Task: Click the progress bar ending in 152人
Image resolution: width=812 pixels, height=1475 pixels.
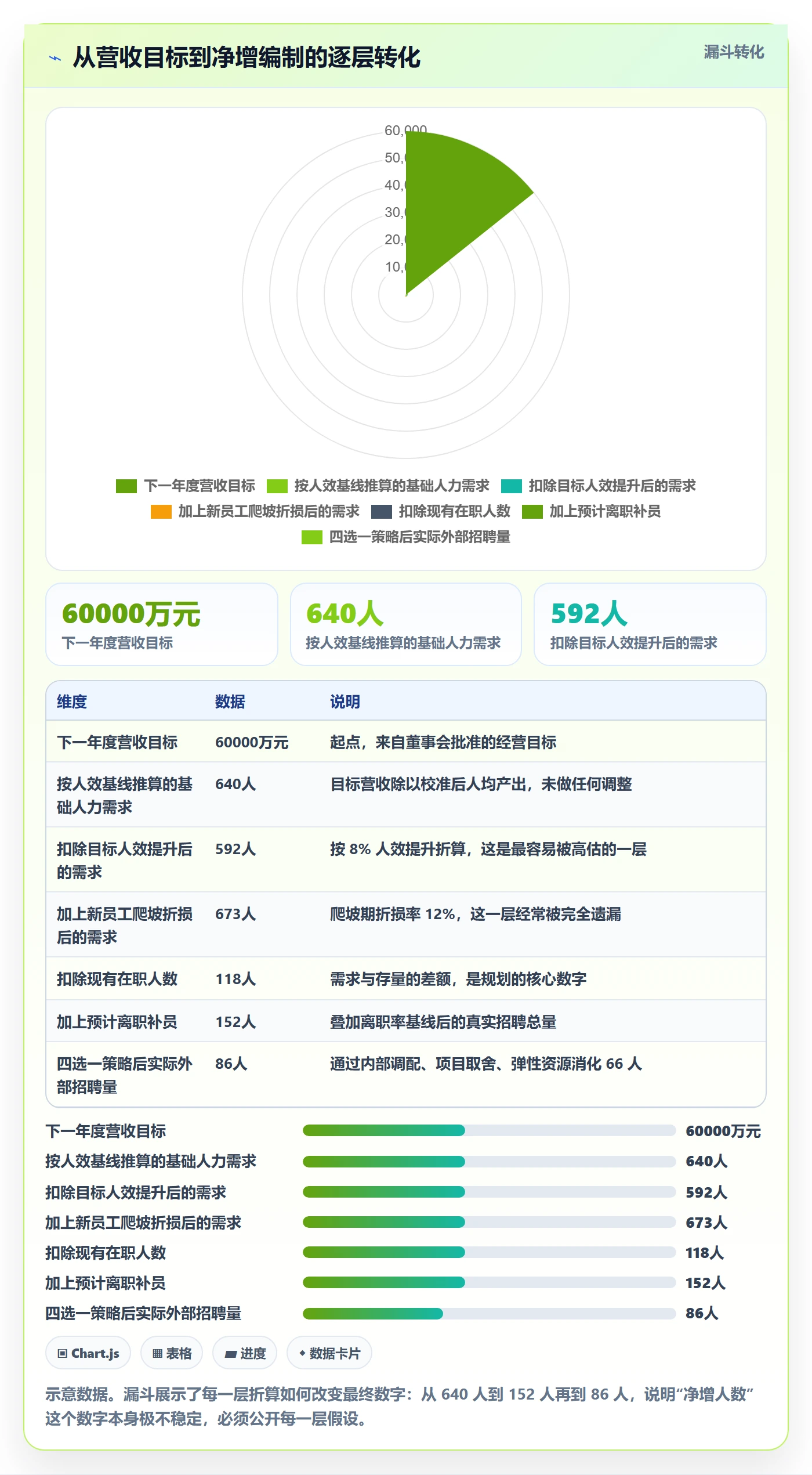Action: tap(489, 1282)
